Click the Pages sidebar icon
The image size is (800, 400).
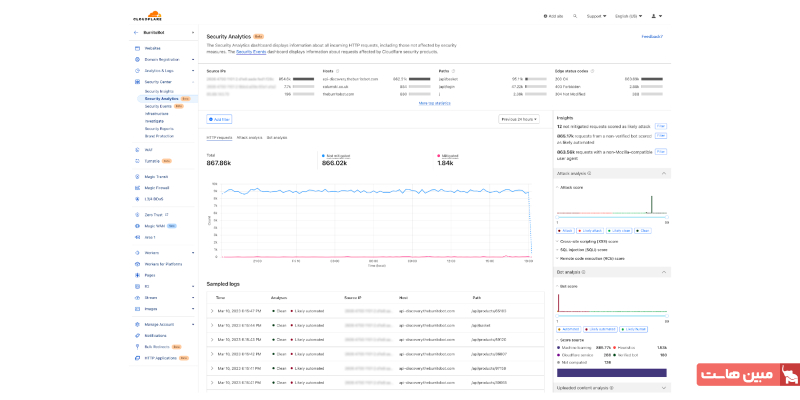tap(137, 275)
